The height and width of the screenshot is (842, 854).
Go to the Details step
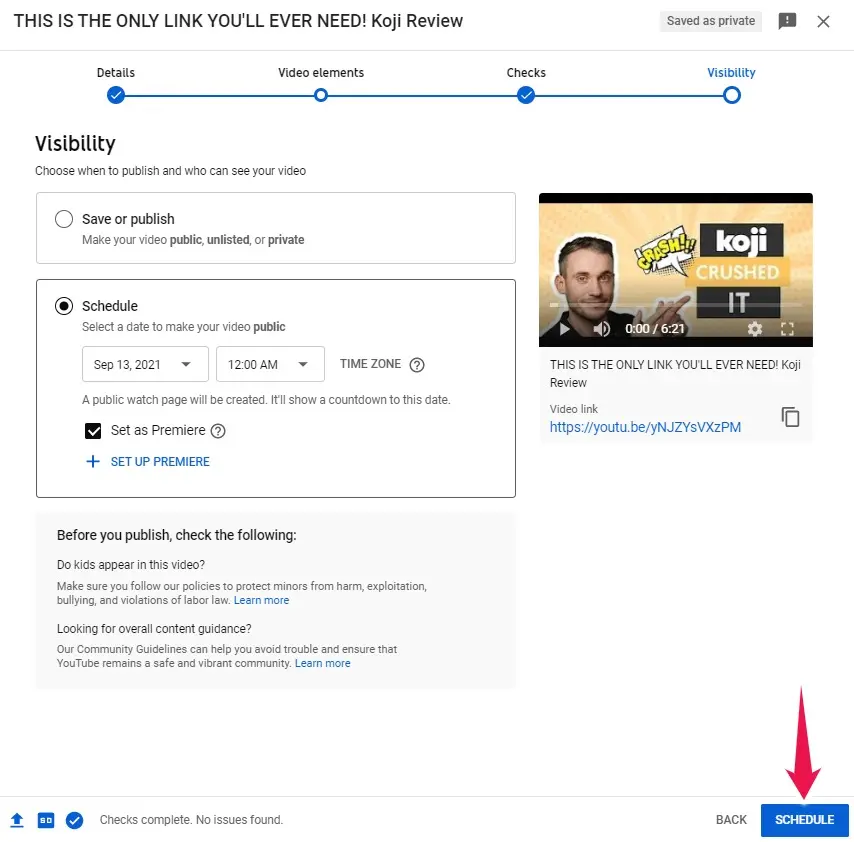click(116, 95)
